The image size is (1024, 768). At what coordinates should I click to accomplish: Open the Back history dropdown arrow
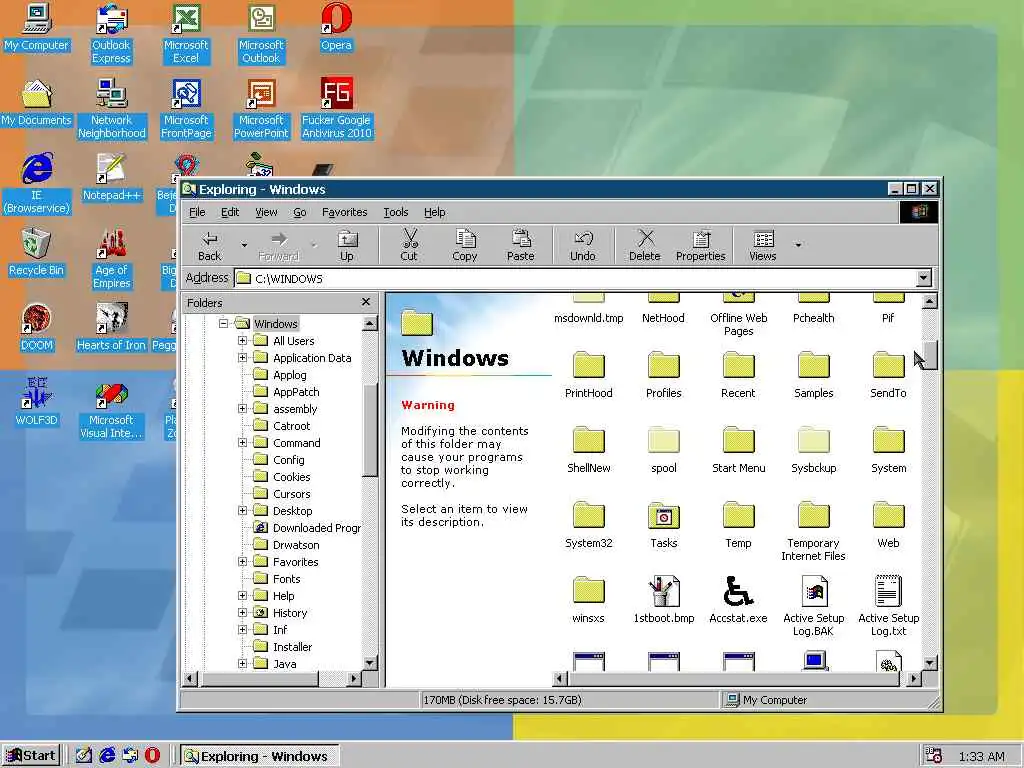(244, 245)
